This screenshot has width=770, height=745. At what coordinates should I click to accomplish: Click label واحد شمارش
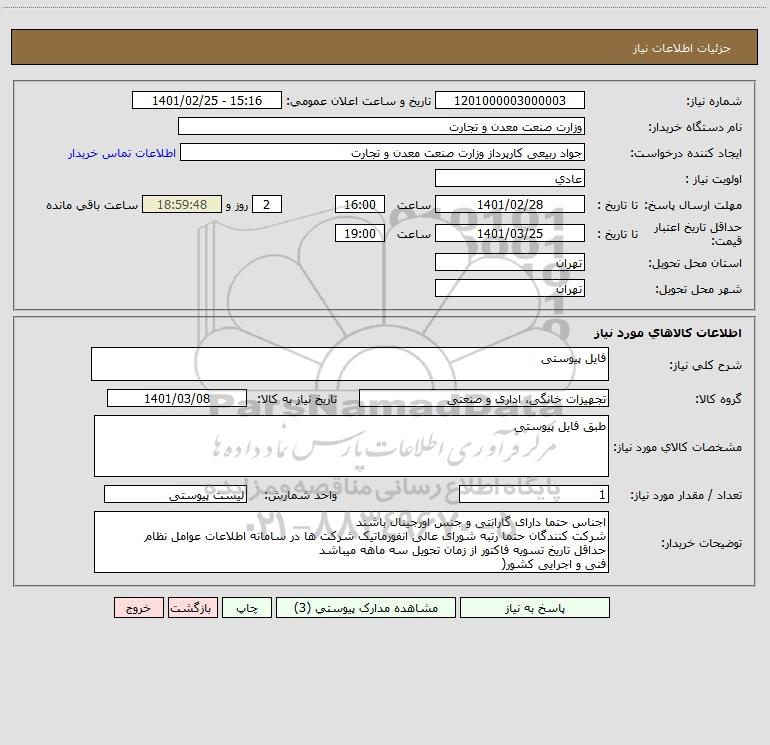(301, 495)
